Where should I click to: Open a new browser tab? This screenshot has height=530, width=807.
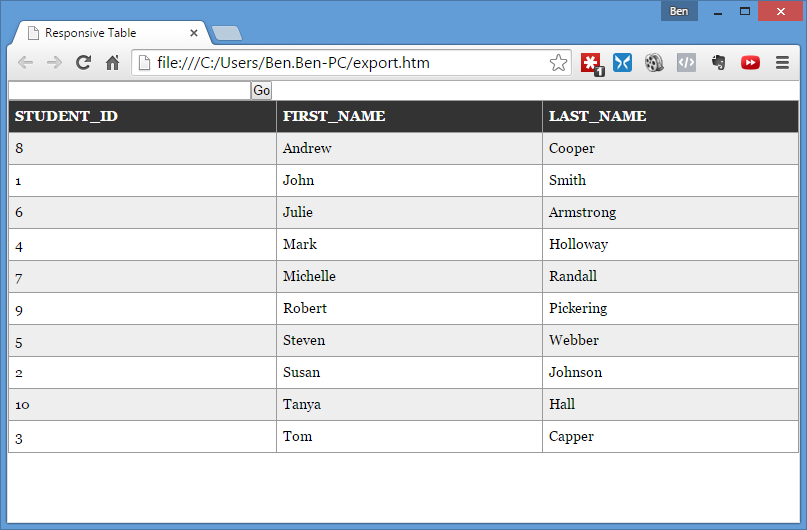pos(227,34)
